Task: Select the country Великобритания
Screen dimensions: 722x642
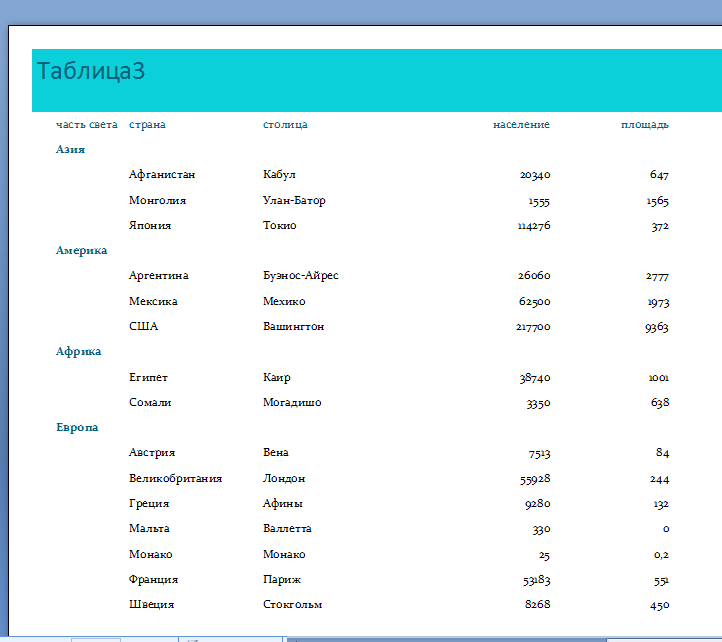Action: [175, 479]
